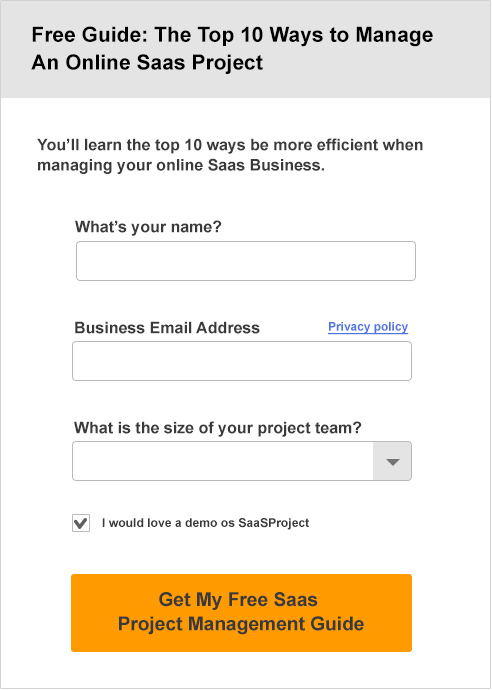This screenshot has width=492, height=690.
Task: Follow the Privacy policy link
Action: pyautogui.click(x=368, y=327)
